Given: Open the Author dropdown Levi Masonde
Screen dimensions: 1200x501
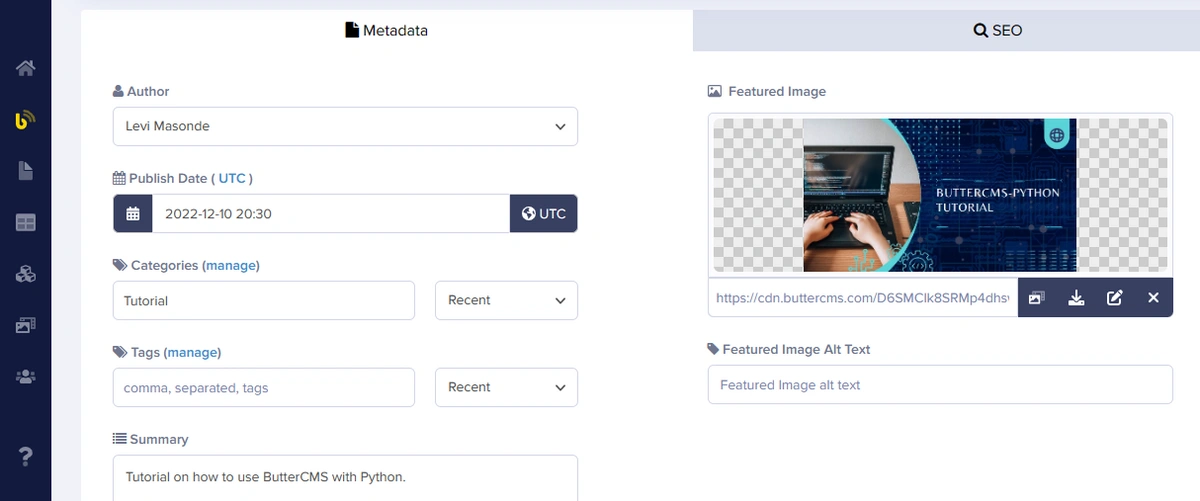Looking at the screenshot, I should pos(345,126).
